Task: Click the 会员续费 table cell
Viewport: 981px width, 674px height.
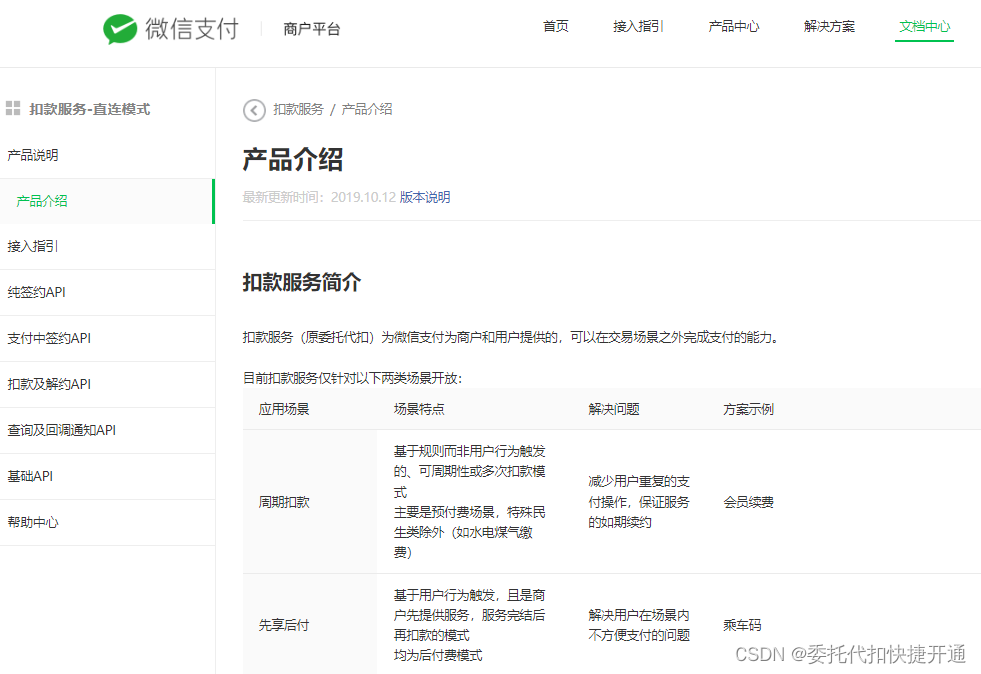Action: point(748,502)
